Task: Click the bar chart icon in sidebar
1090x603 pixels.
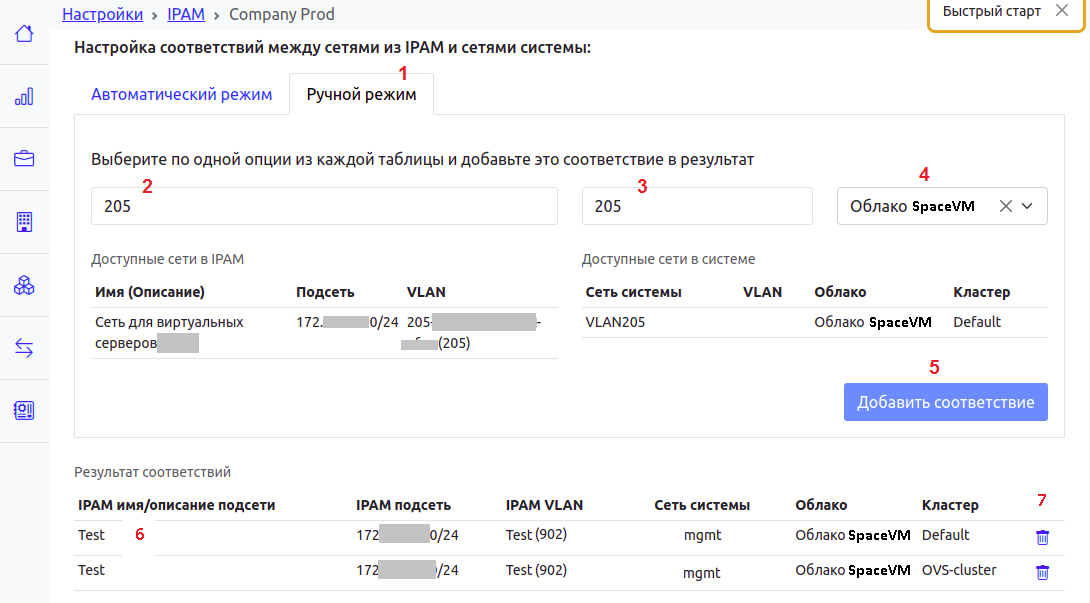Action: coord(24,97)
